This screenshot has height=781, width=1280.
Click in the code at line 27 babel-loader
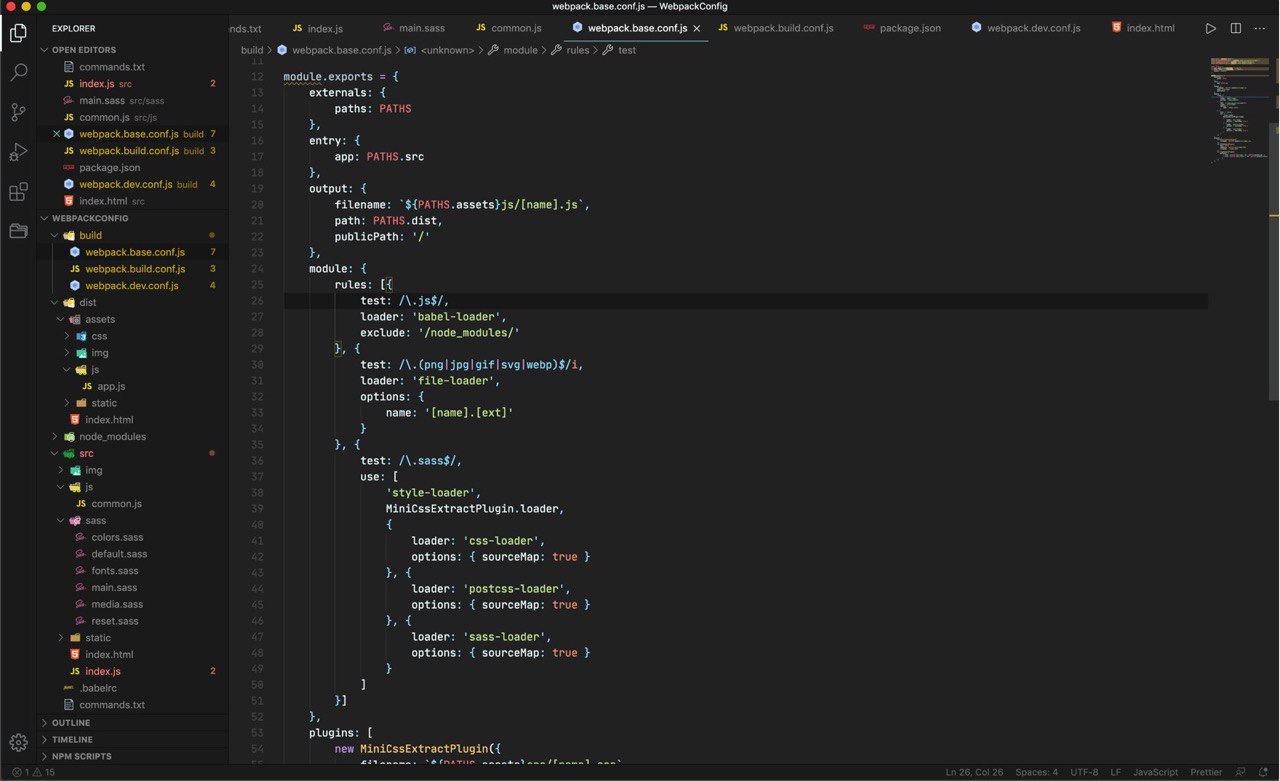460,317
